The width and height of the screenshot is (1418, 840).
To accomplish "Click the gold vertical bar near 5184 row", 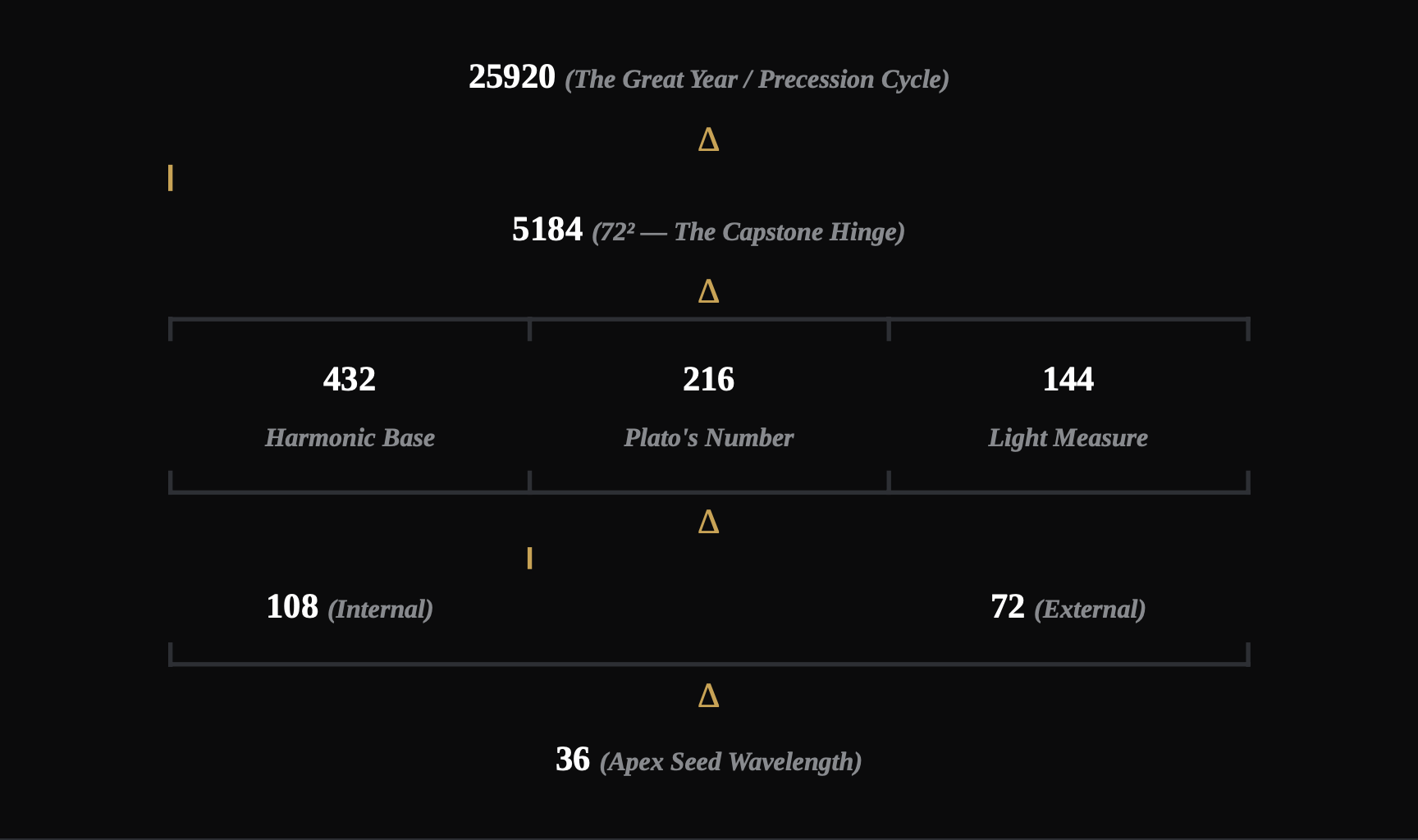I will (171, 178).
